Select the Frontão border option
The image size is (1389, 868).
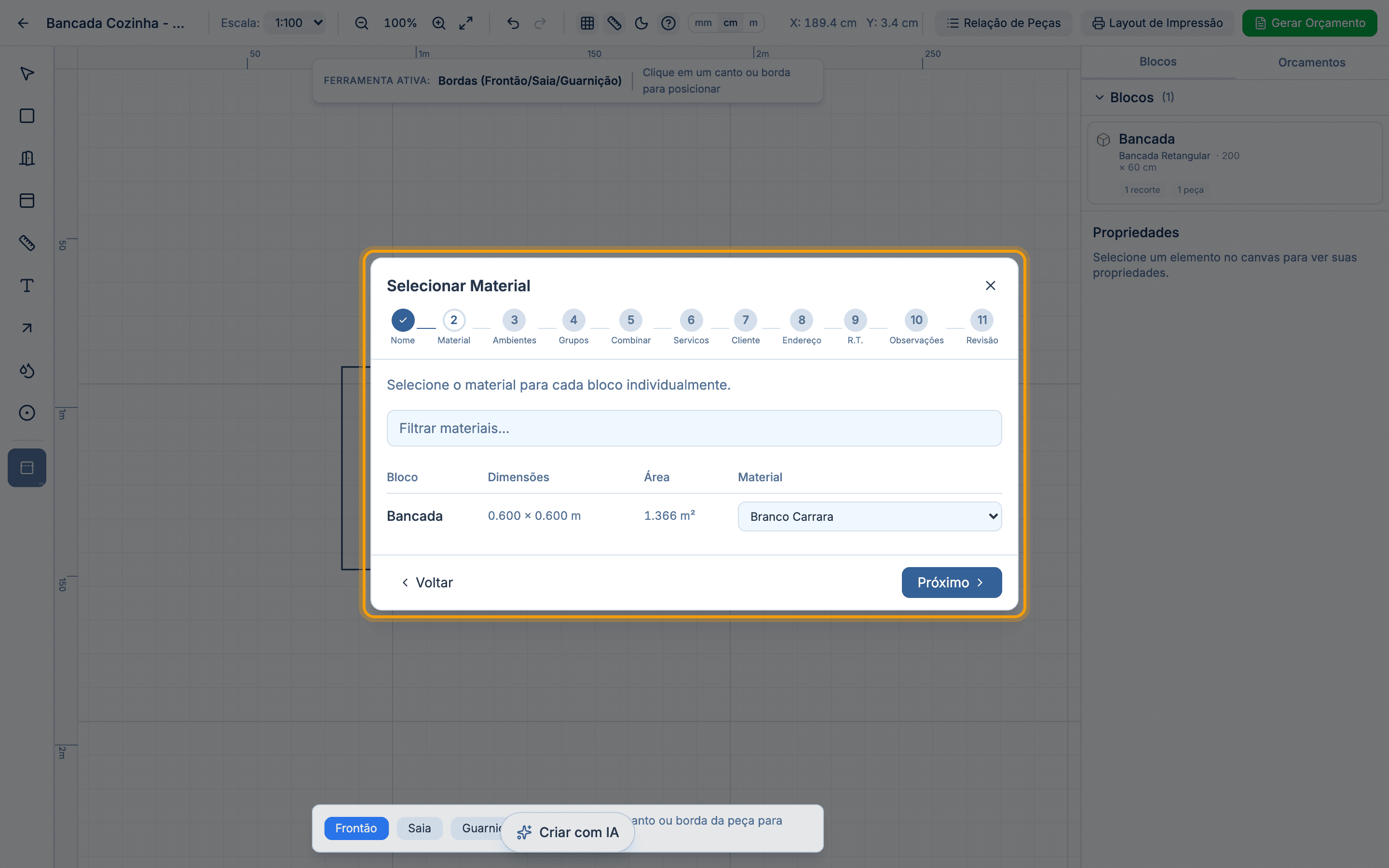[356, 828]
